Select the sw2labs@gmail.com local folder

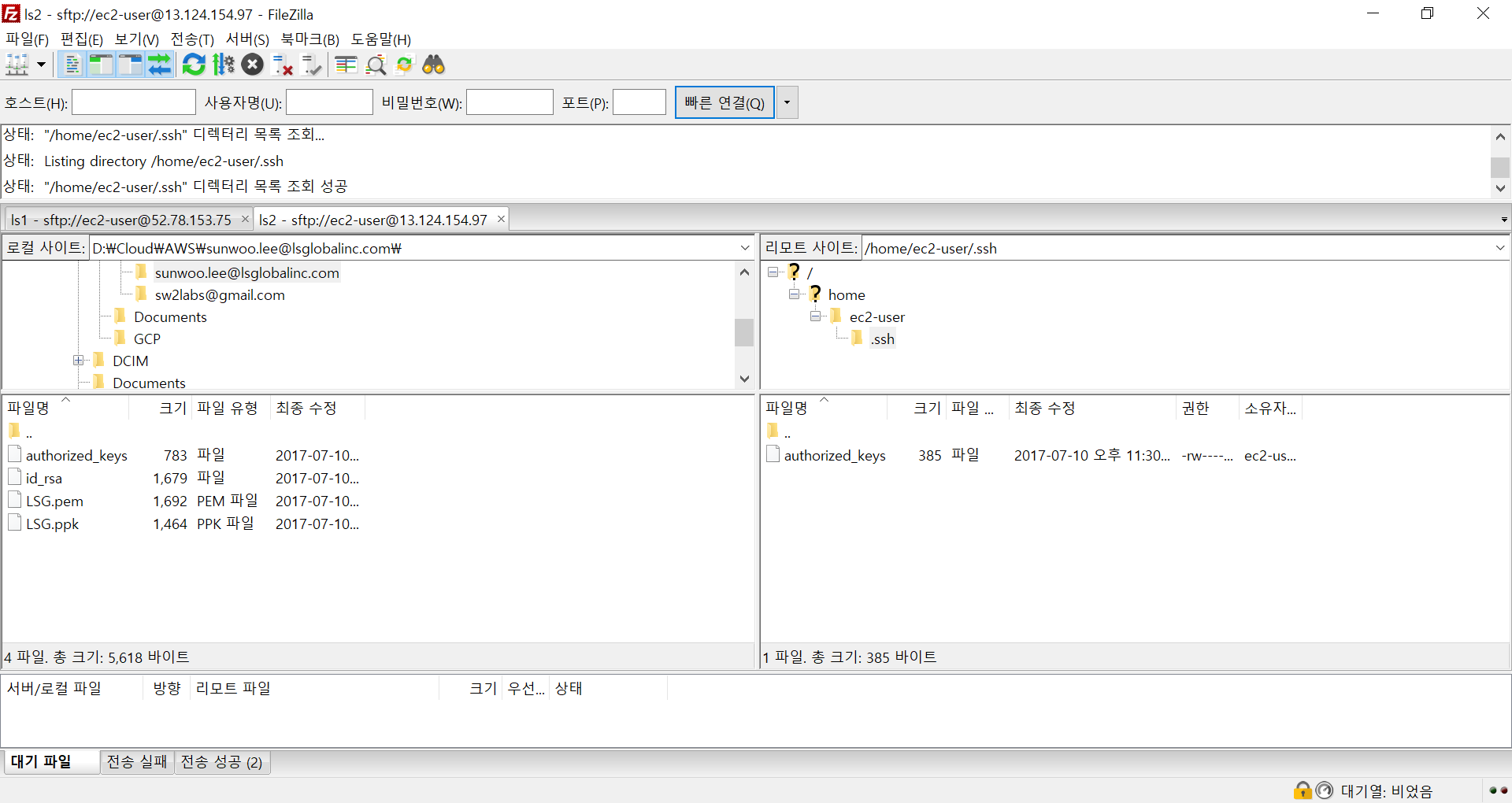[220, 295]
